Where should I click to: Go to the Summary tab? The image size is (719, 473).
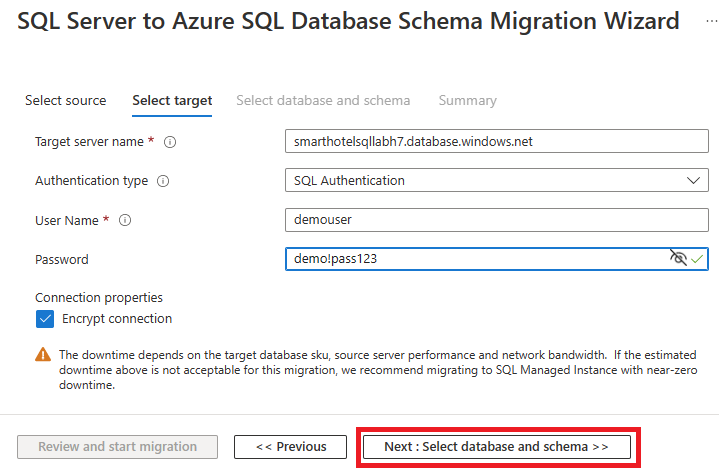click(468, 100)
